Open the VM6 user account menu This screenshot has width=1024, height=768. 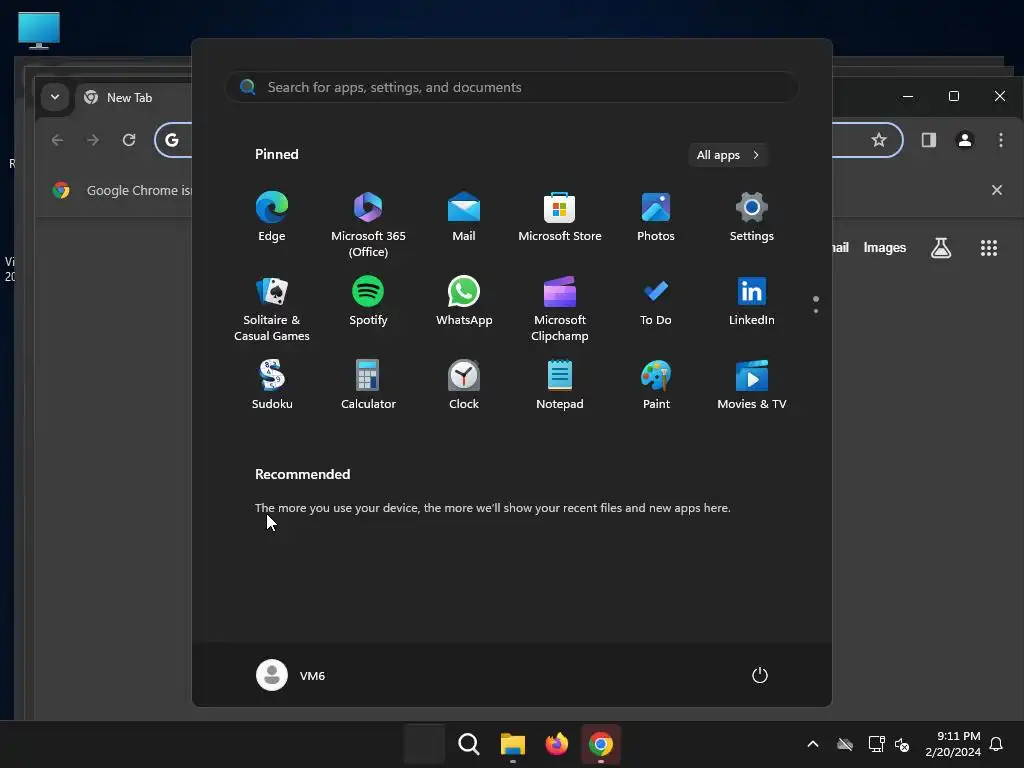[291, 675]
